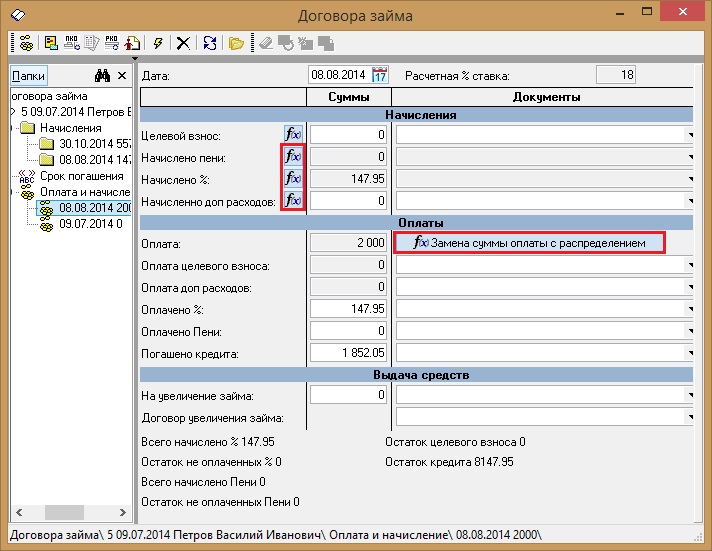
Task: Click the blue refresh arrows toolbar icon
Action: point(209,43)
